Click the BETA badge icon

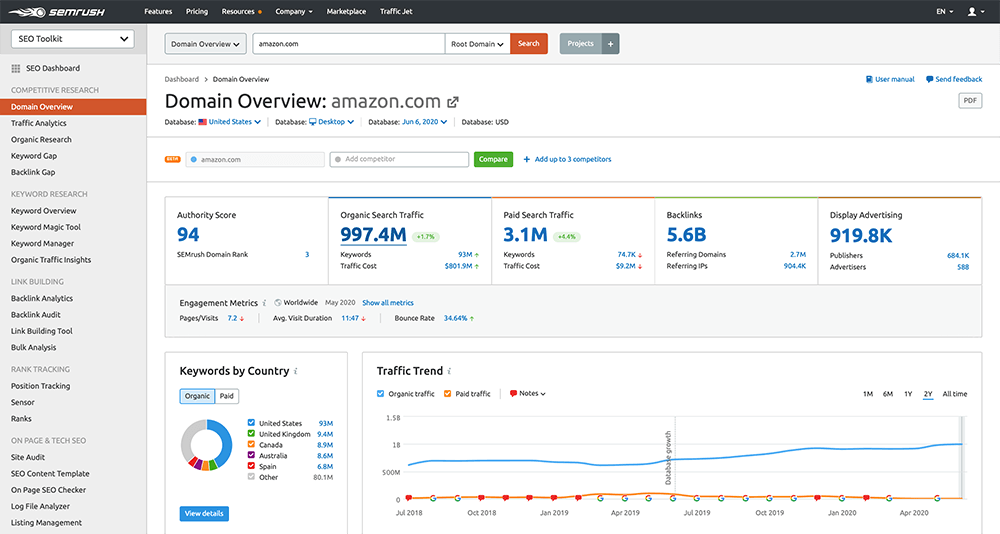[172, 159]
